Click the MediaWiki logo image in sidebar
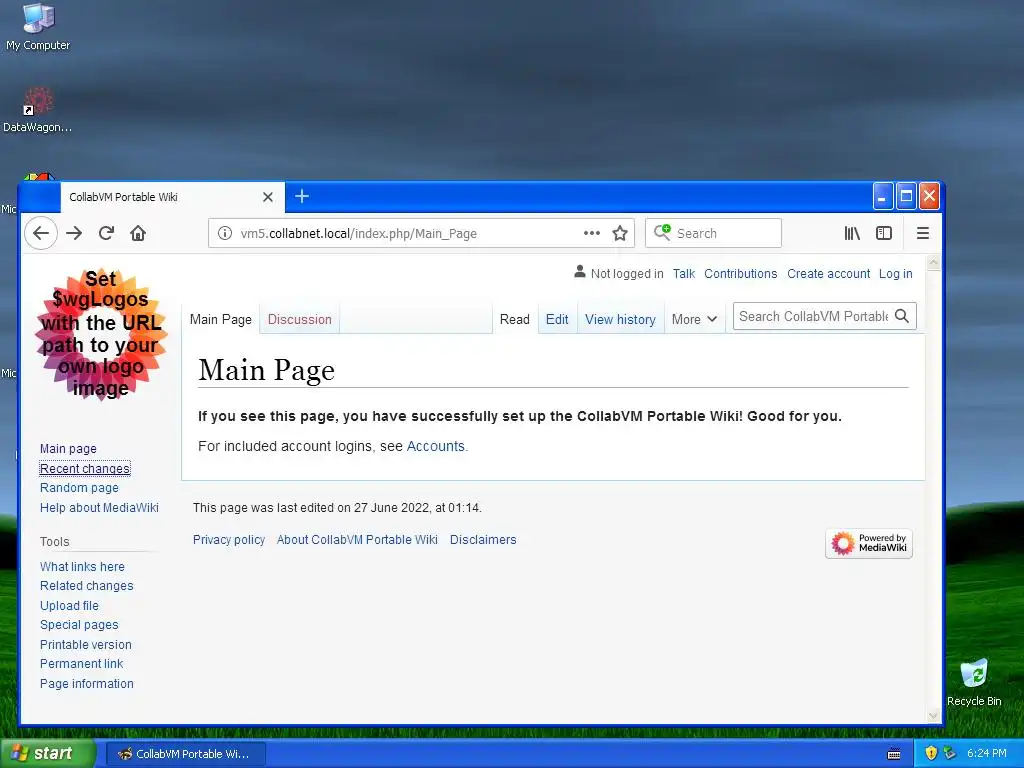 point(101,334)
